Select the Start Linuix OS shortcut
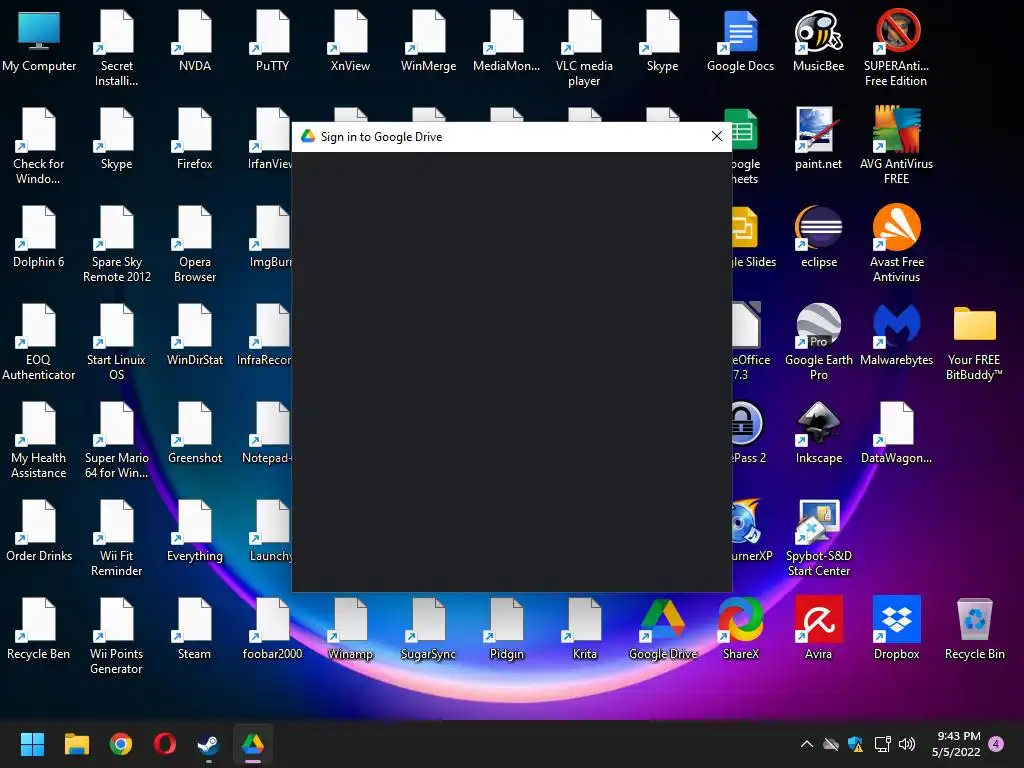Image resolution: width=1024 pixels, height=768 pixels. pyautogui.click(x=117, y=342)
